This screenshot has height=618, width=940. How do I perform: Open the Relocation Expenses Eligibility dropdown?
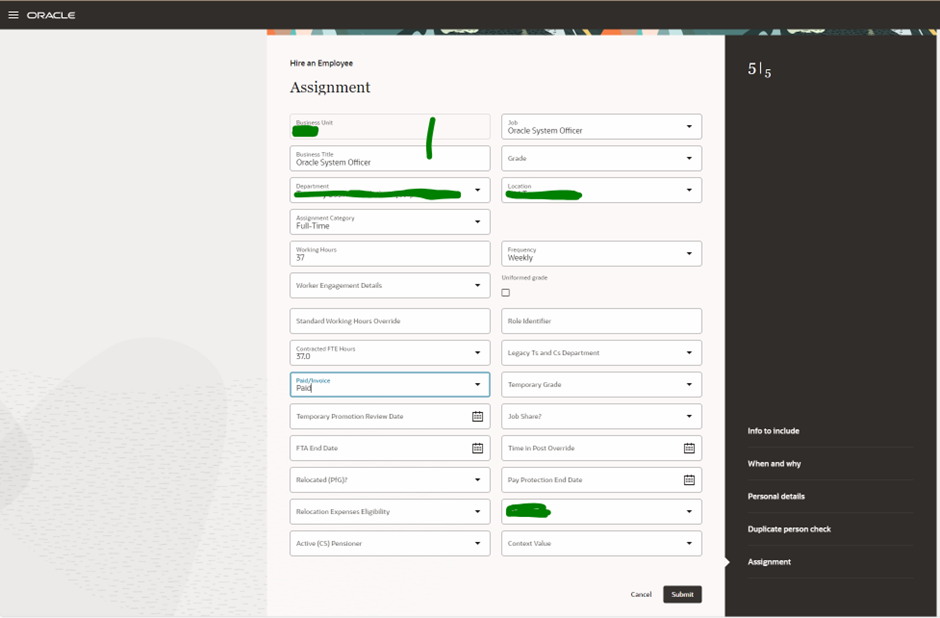(x=478, y=511)
